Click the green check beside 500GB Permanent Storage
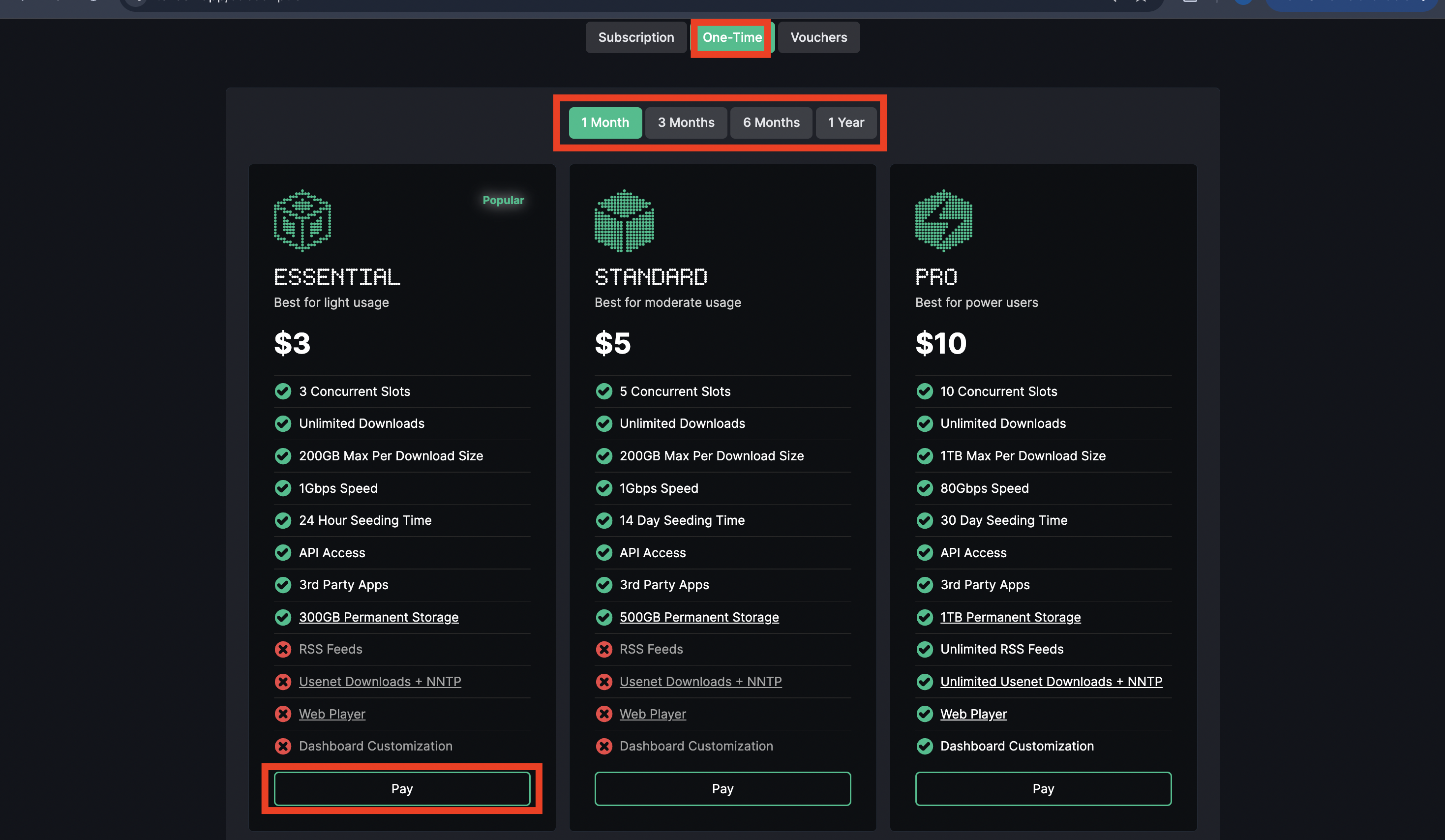Viewport: 1445px width, 840px height. pyautogui.click(x=604, y=617)
